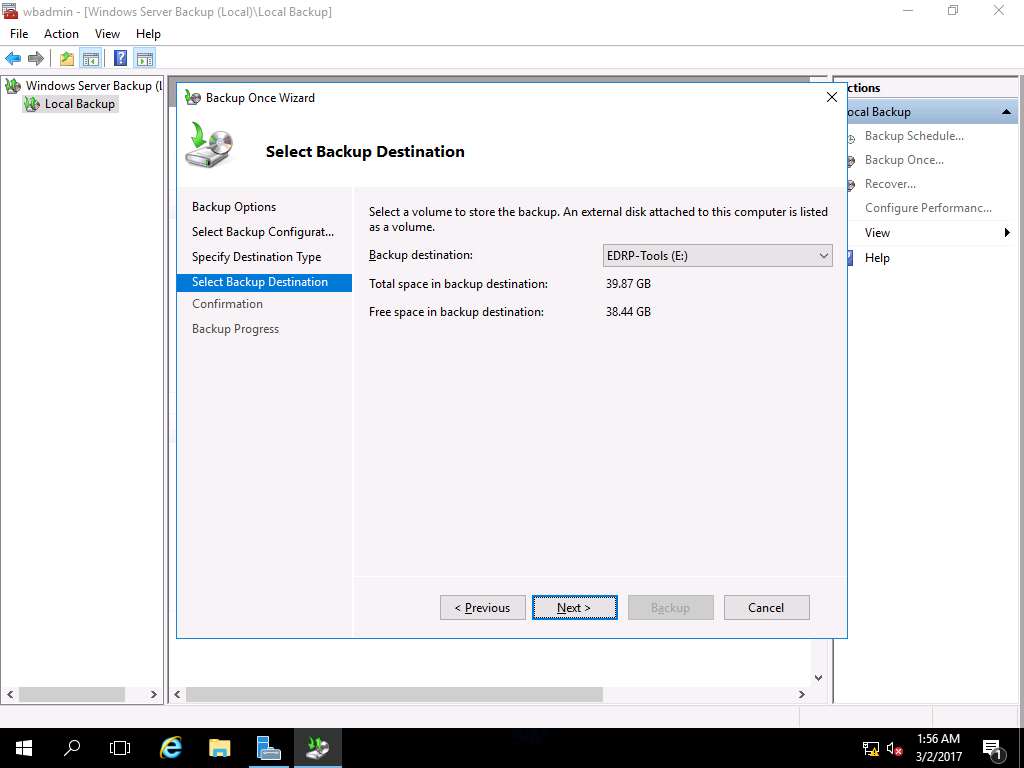The width and height of the screenshot is (1024, 768).
Task: Open the File menu
Action: coord(19,34)
